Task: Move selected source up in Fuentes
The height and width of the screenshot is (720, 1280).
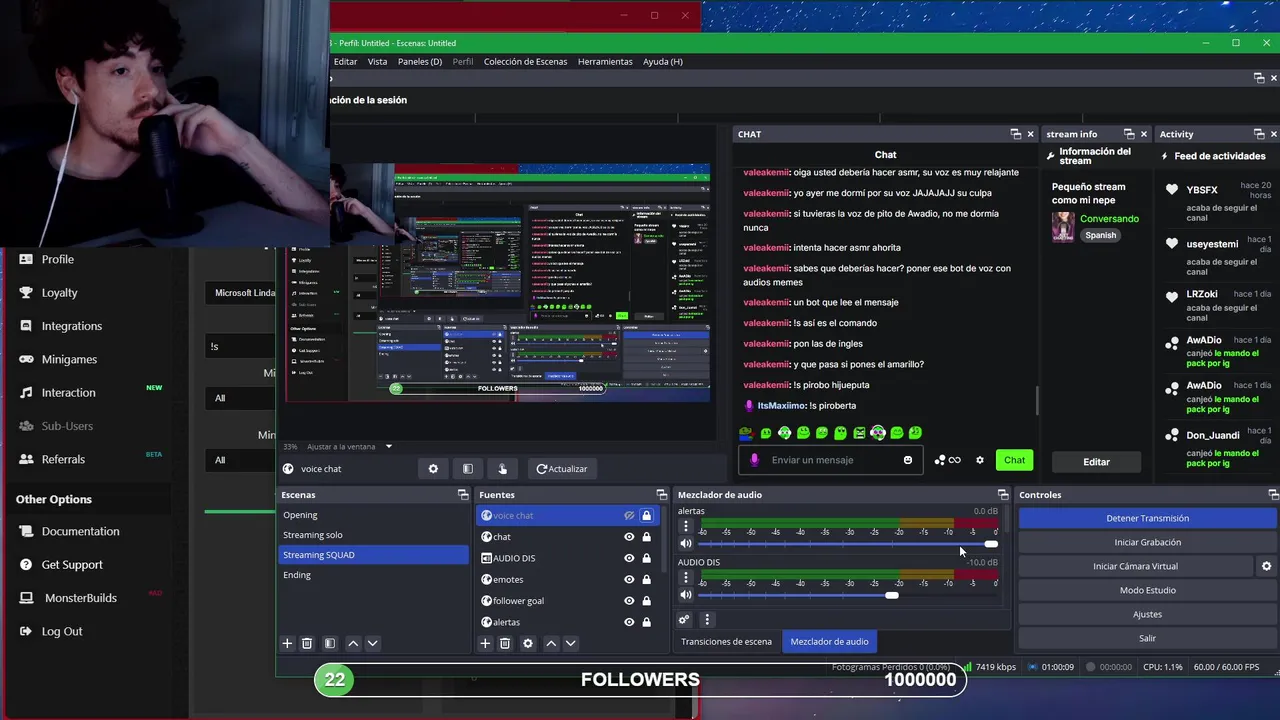Action: [550, 643]
